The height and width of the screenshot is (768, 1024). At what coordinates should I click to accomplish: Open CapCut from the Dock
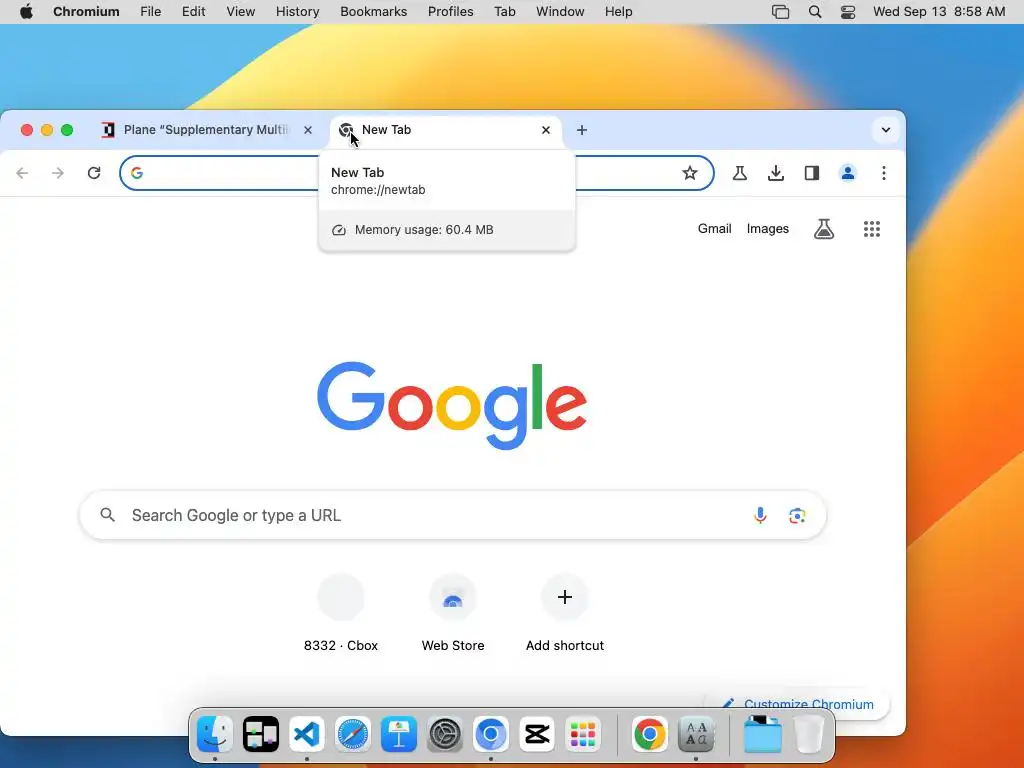(x=537, y=734)
